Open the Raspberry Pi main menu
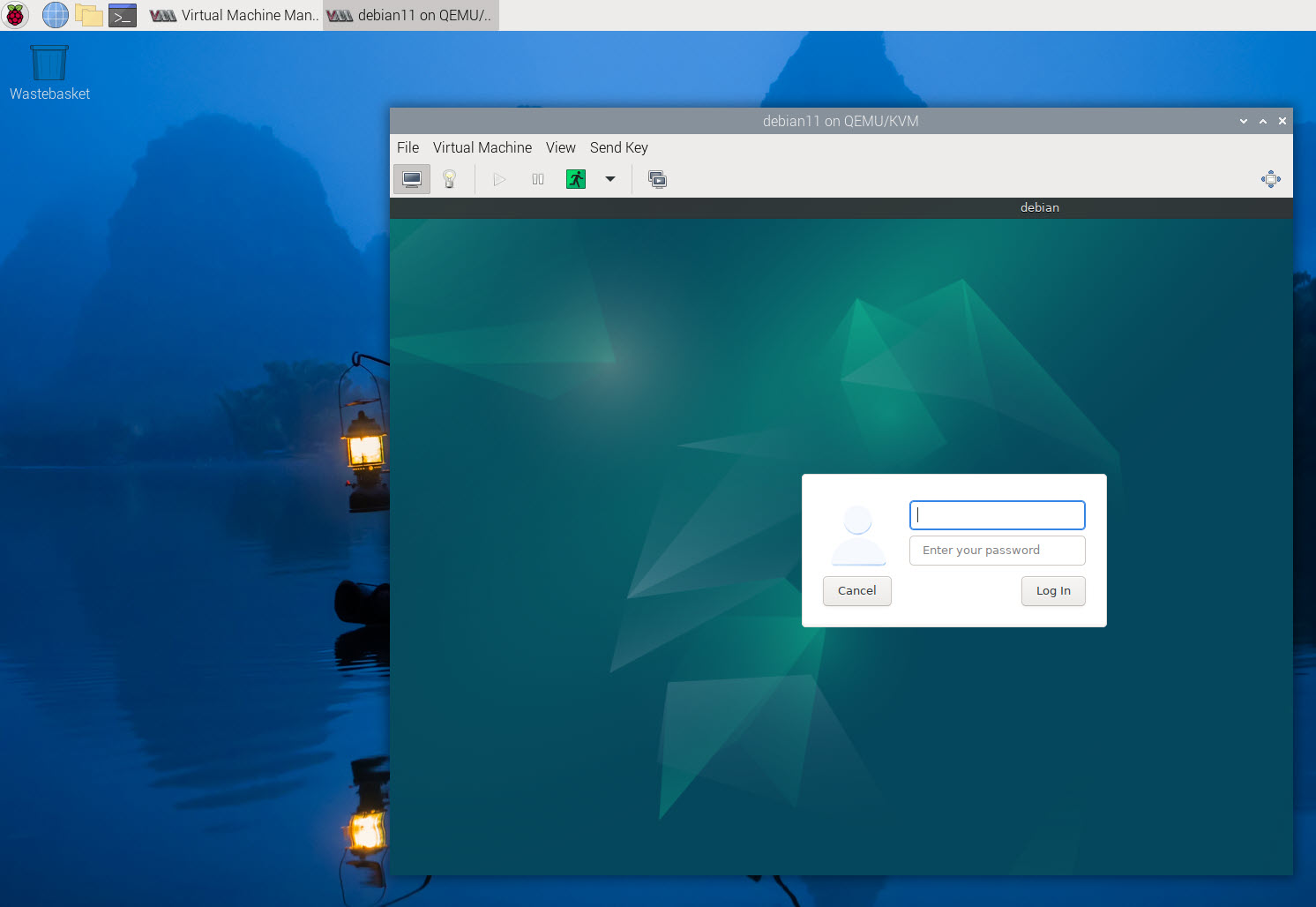The height and width of the screenshot is (907, 1316). [x=15, y=15]
